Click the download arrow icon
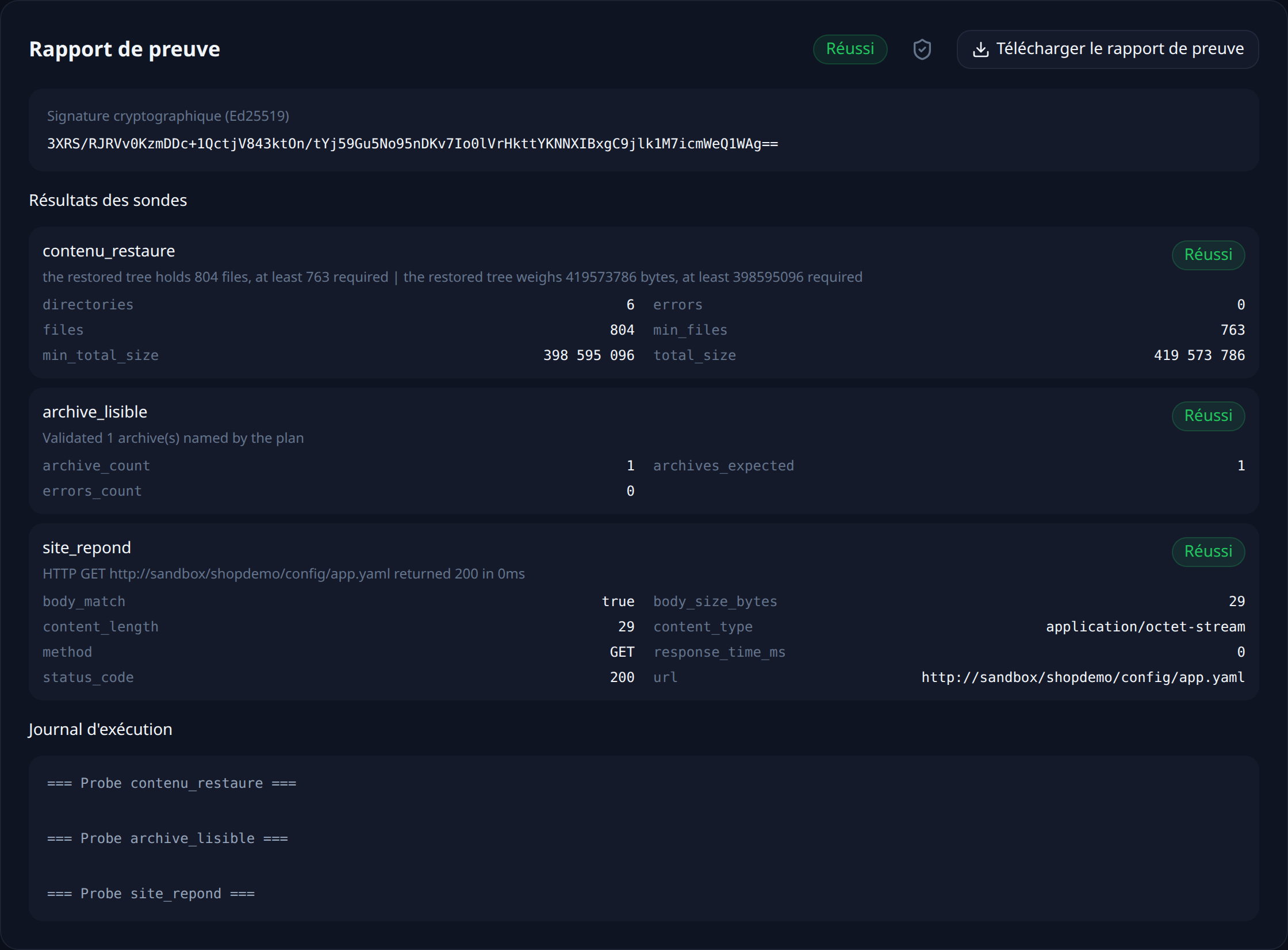1288x950 pixels. click(980, 49)
